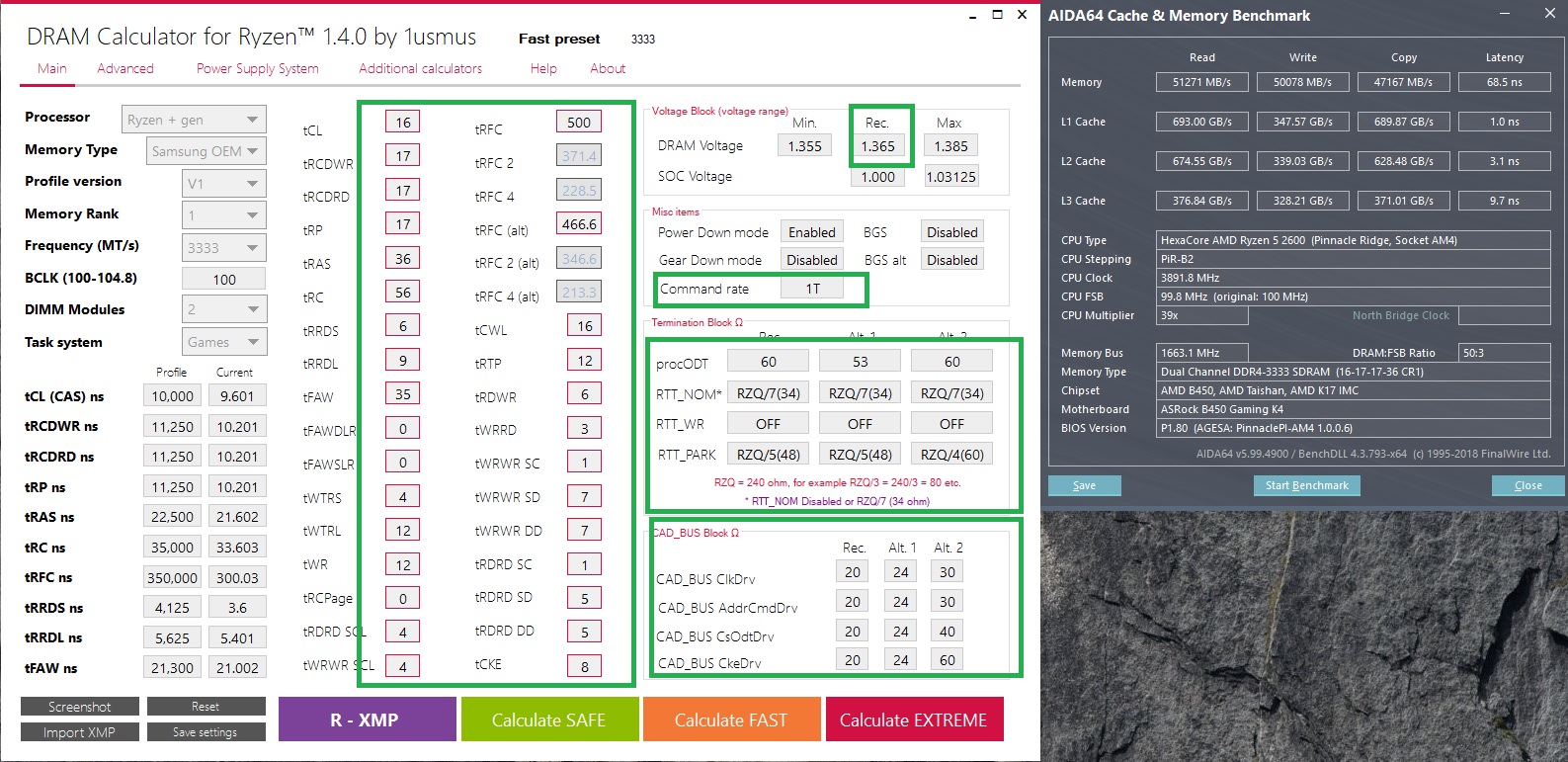Select the Command rate 1T field
Screen dimensions: 1568x762
pos(812,289)
